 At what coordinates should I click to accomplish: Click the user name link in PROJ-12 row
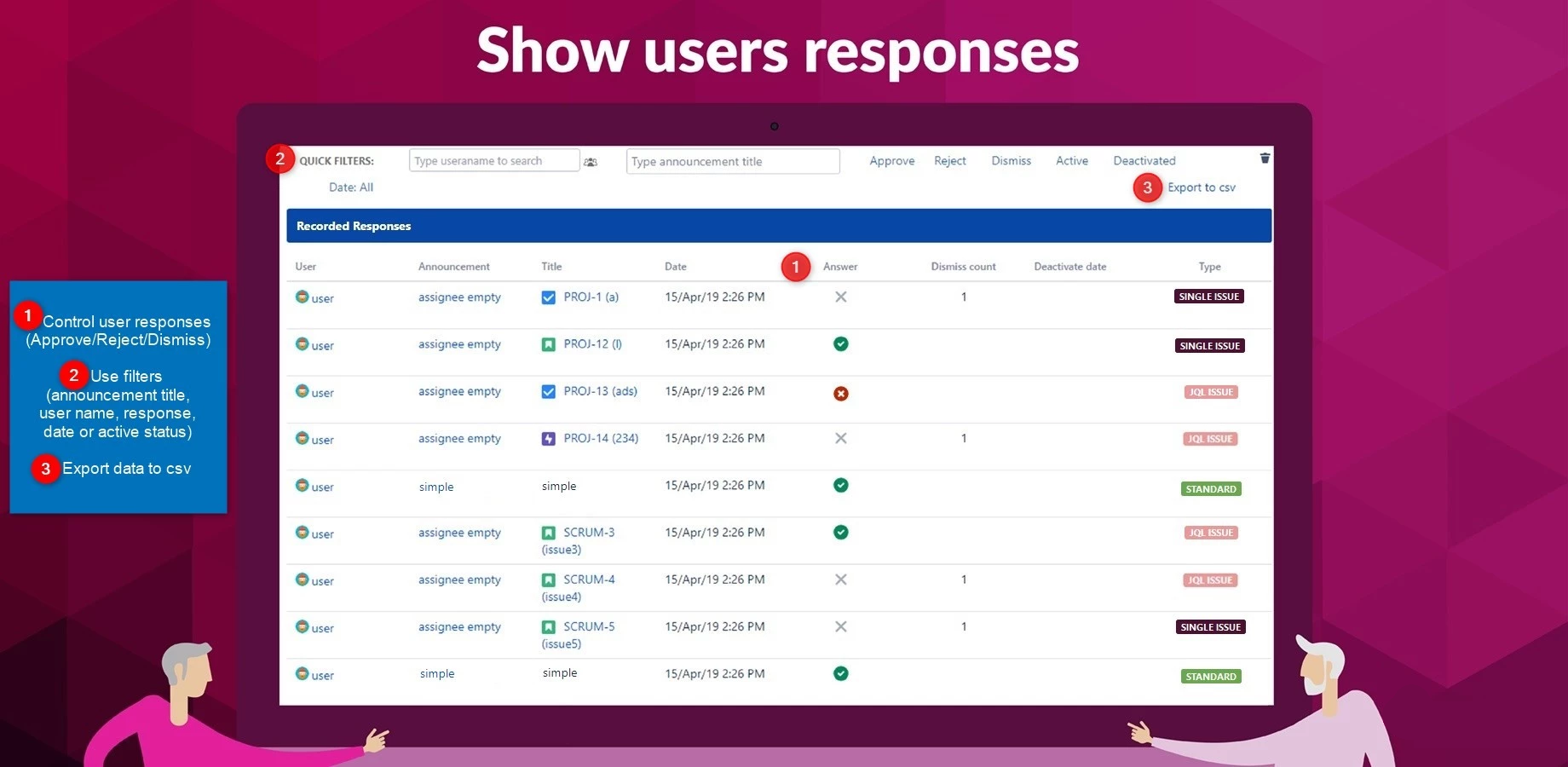coord(323,346)
